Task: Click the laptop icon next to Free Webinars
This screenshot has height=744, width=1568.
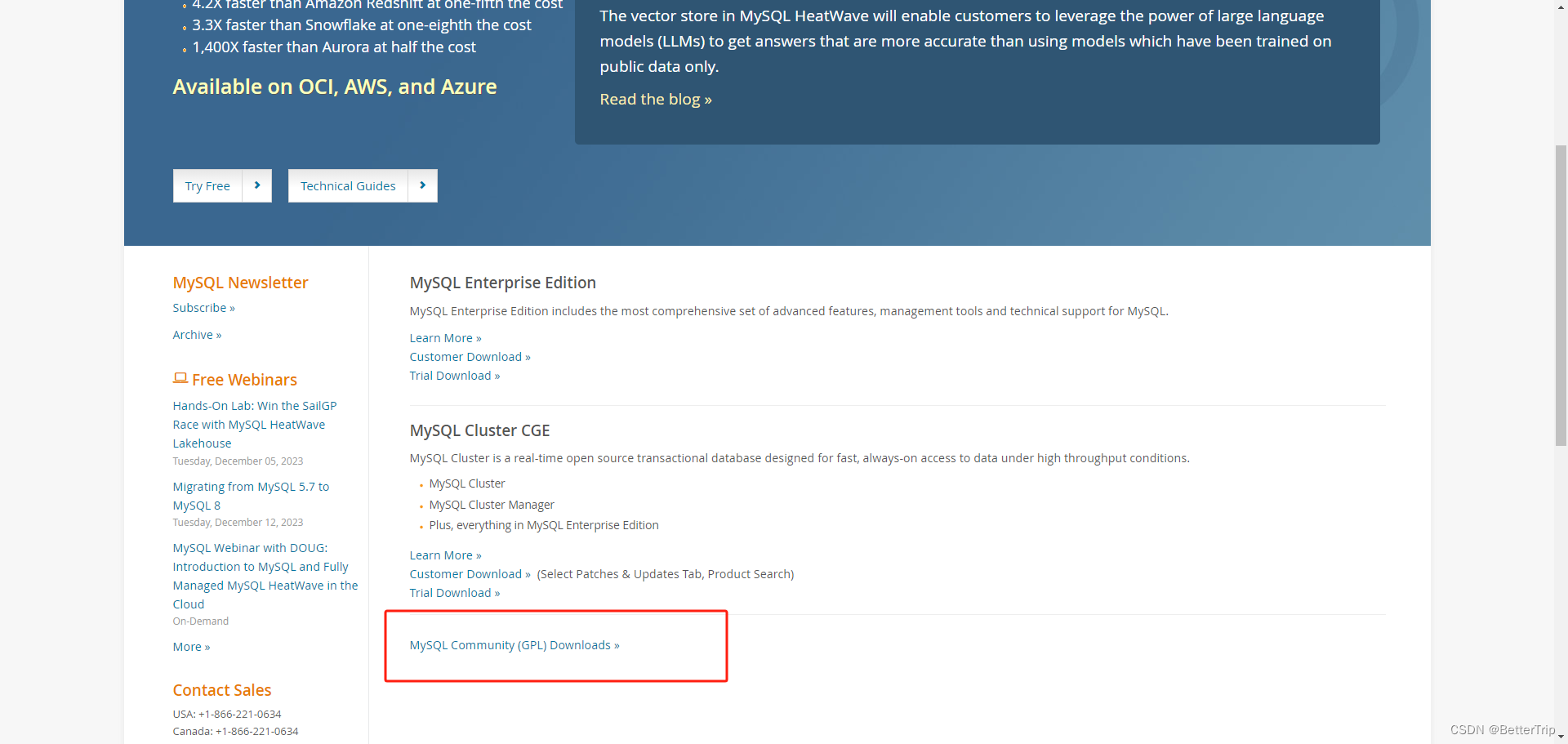Action: pos(180,378)
